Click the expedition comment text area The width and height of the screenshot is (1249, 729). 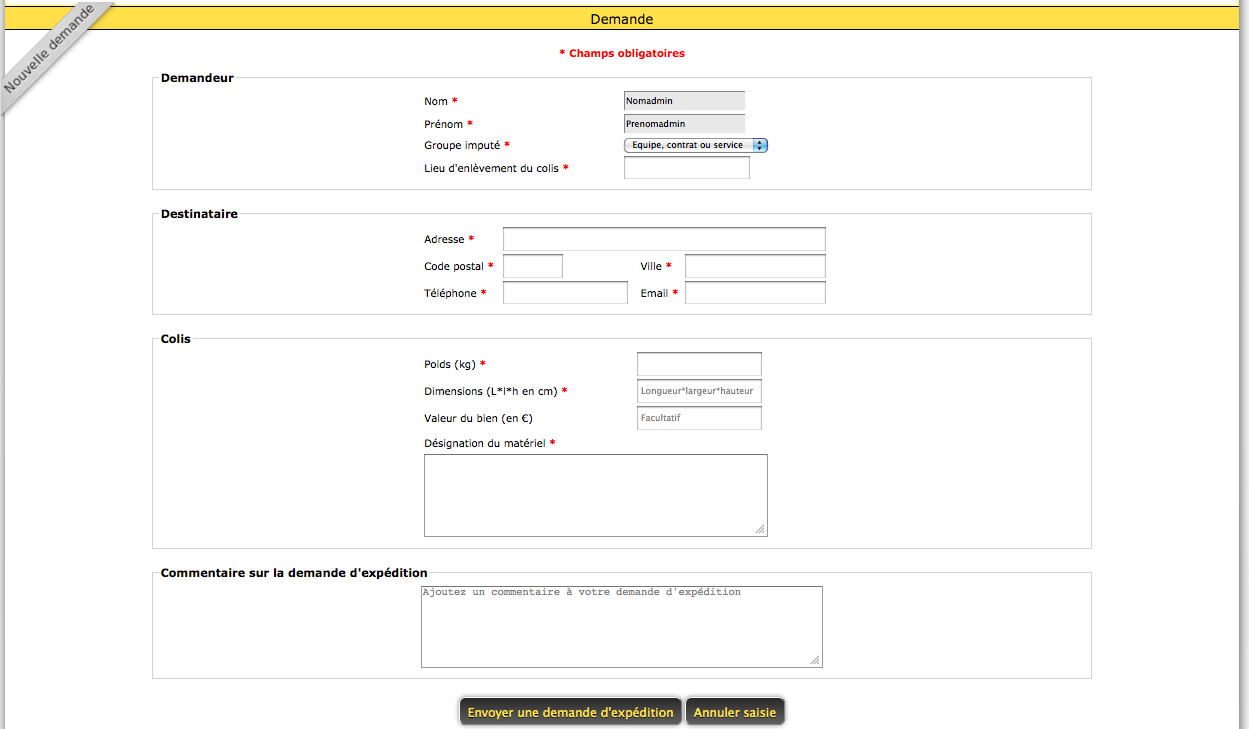click(621, 627)
